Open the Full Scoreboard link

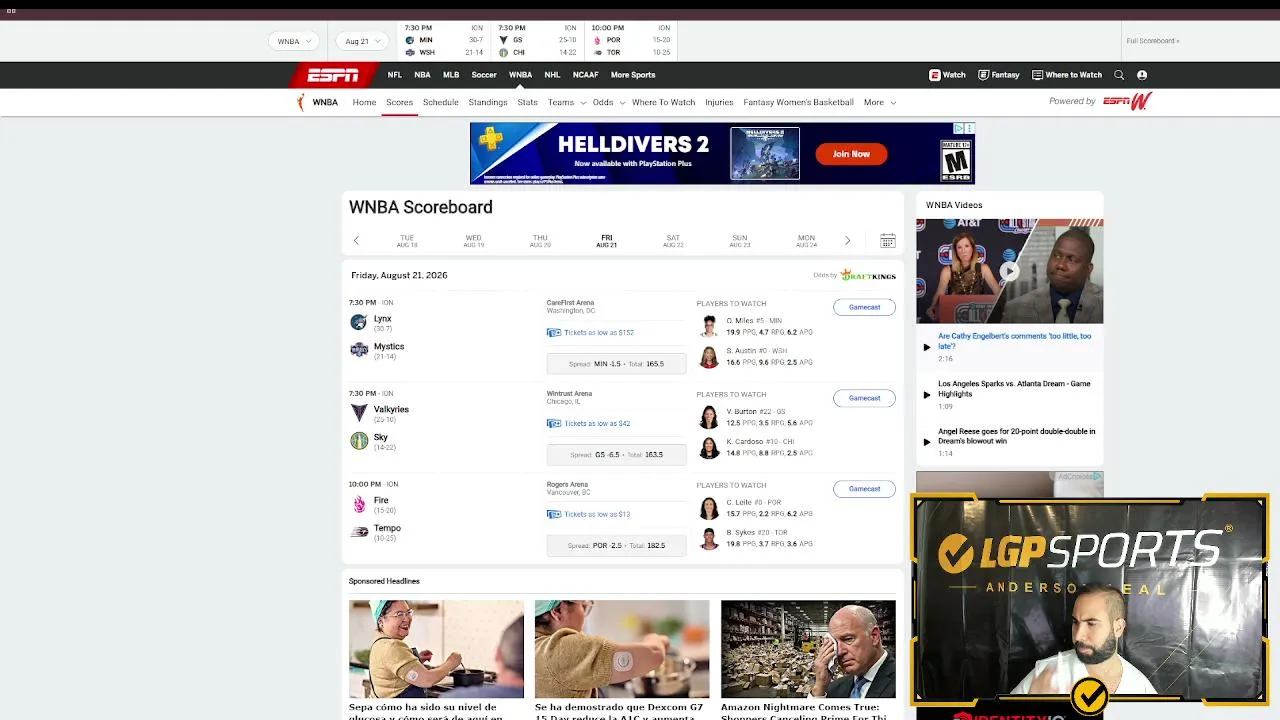1153,41
